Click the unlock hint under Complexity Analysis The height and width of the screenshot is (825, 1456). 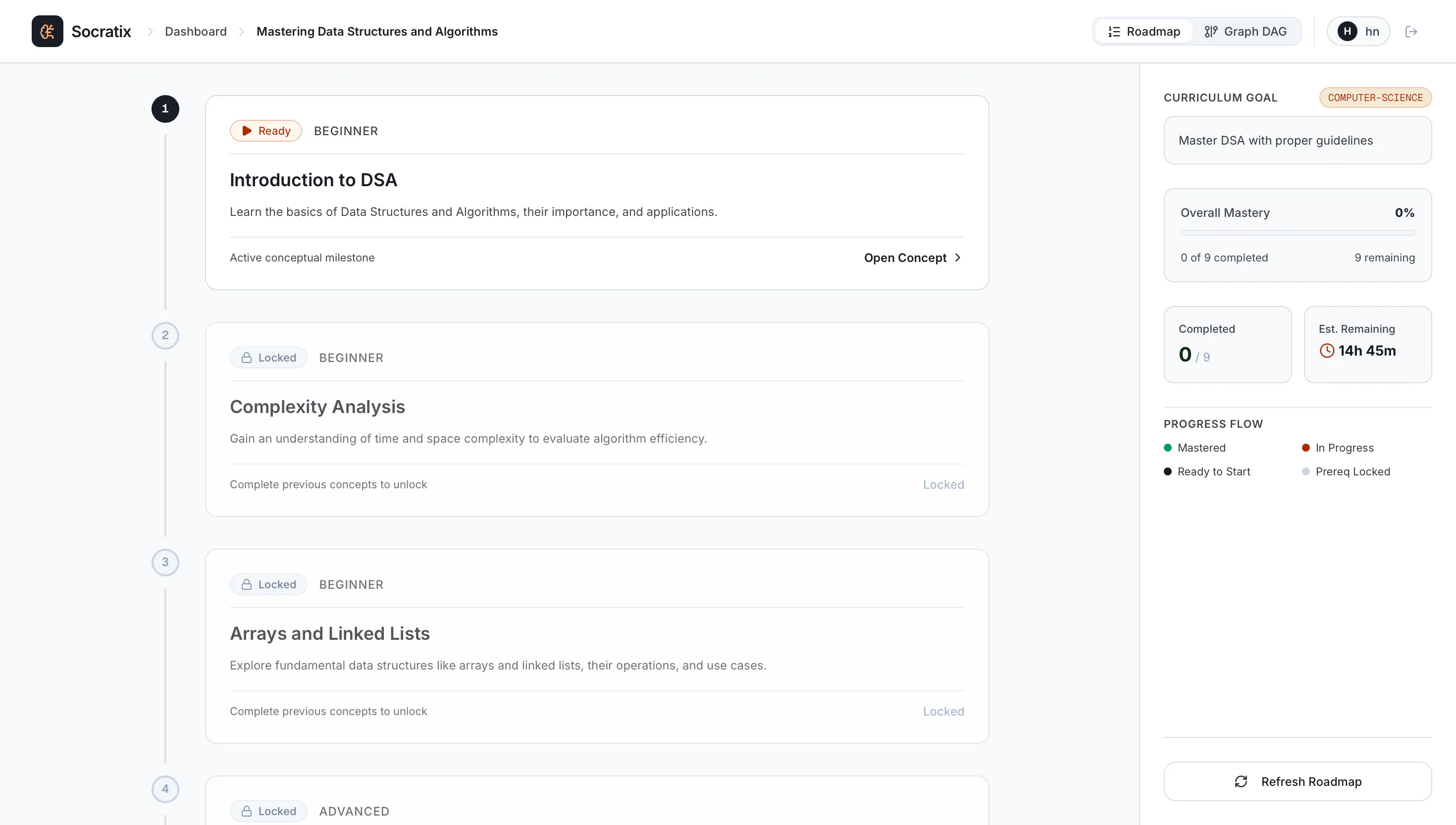coord(328,484)
